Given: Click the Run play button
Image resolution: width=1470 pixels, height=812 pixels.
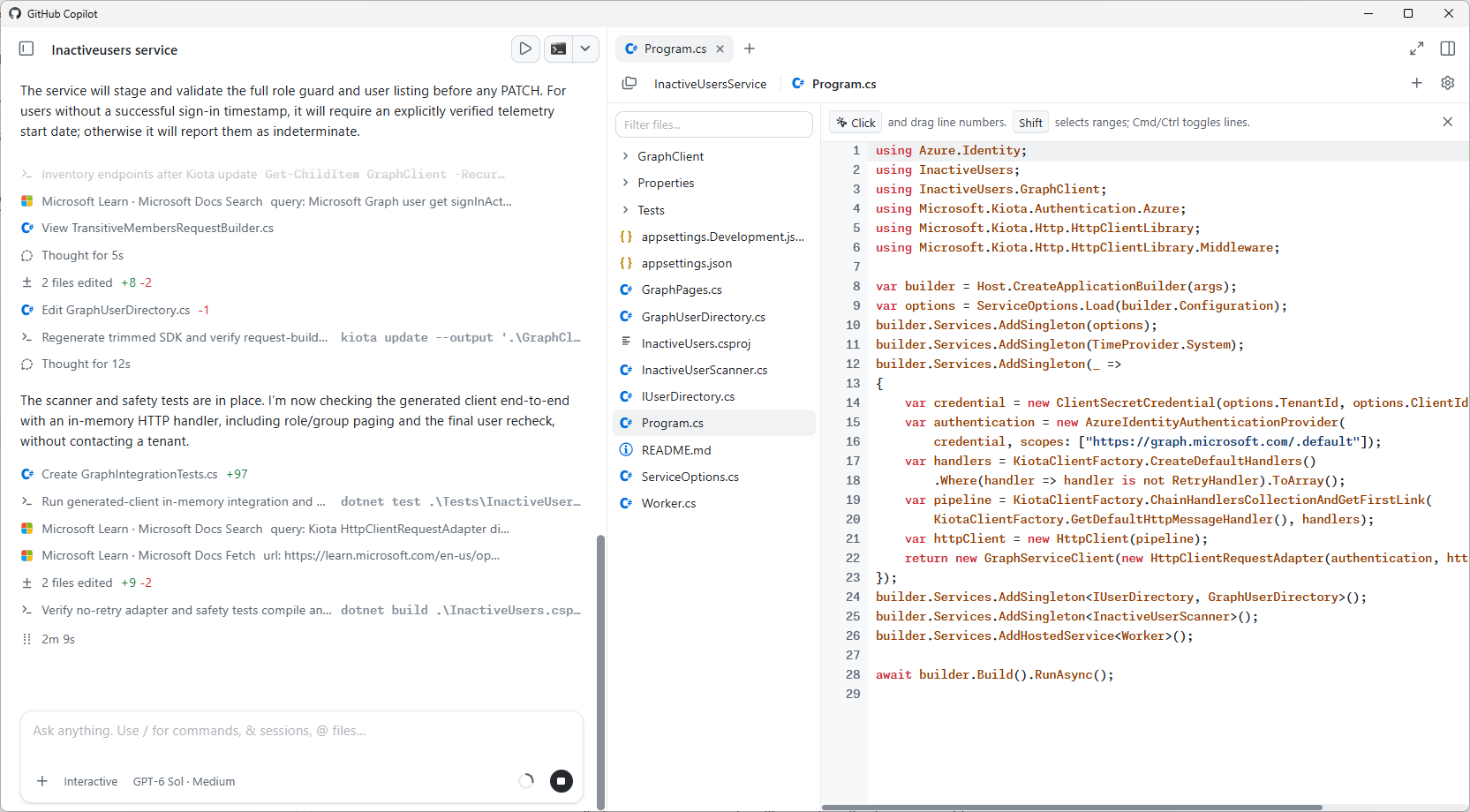Looking at the screenshot, I should [x=525, y=49].
